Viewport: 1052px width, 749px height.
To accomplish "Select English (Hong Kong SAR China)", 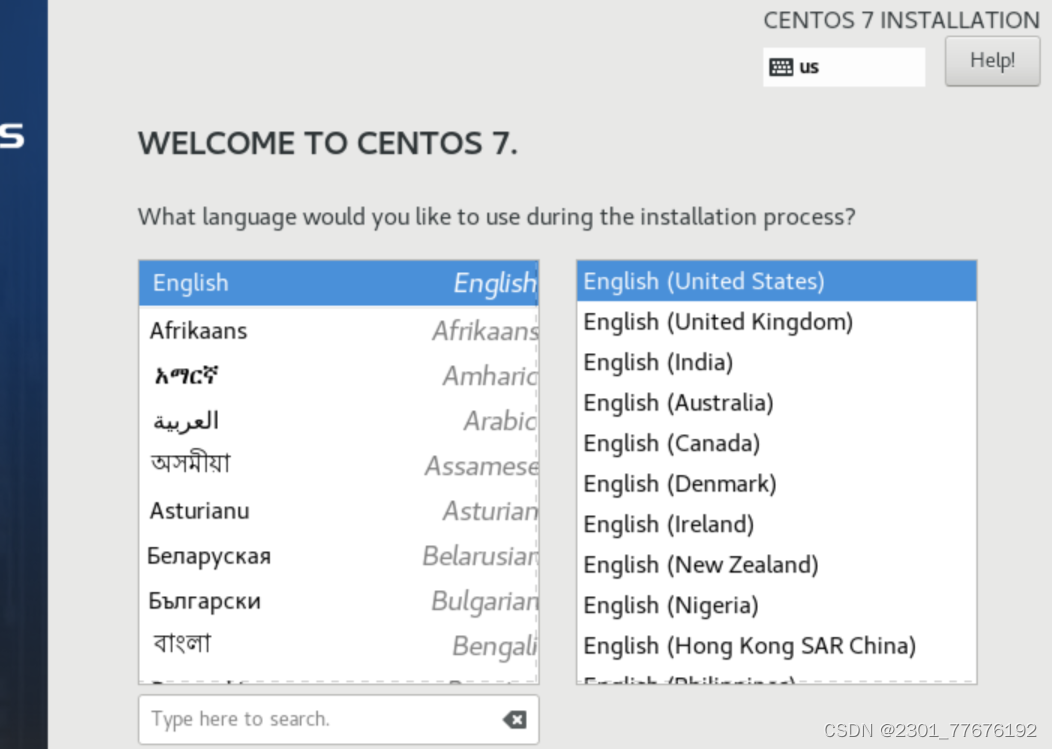I will [749, 646].
